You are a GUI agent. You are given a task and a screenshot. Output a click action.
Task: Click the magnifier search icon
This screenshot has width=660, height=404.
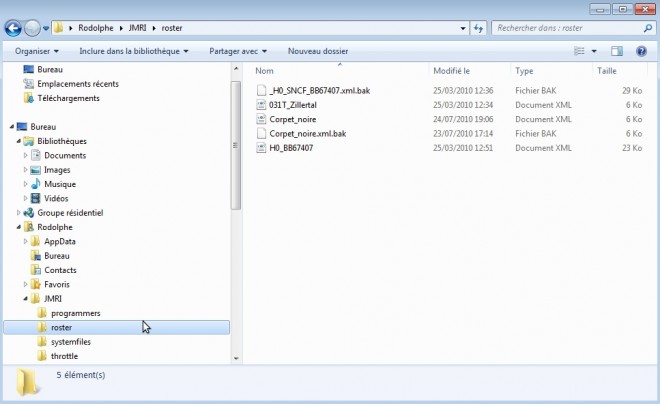[x=648, y=28]
